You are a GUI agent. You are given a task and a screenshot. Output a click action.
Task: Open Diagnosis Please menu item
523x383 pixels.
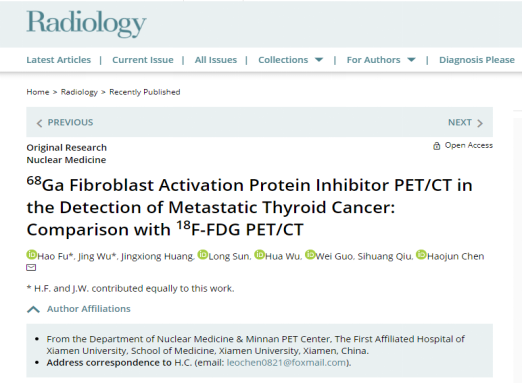(x=477, y=60)
